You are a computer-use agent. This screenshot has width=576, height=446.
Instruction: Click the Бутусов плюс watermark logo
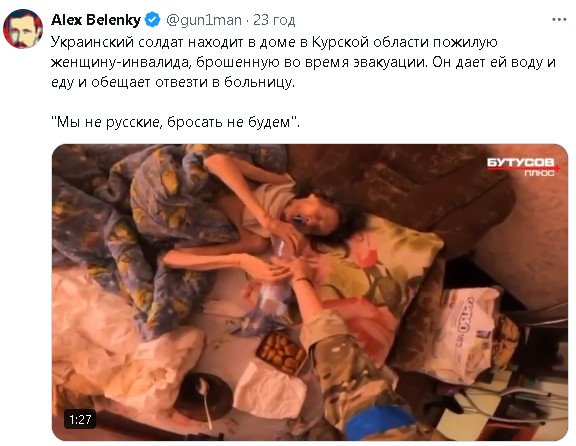(523, 166)
